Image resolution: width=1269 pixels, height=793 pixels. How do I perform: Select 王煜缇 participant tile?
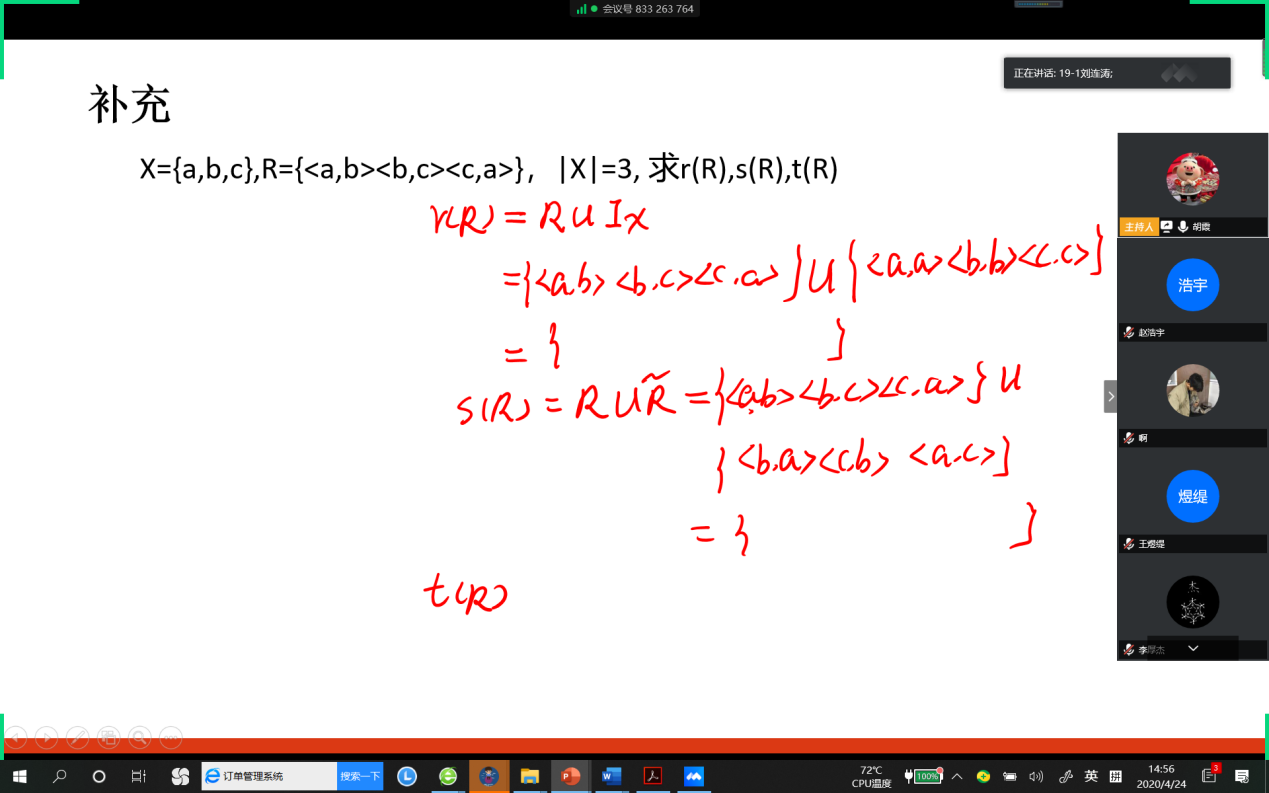[x=1192, y=502]
